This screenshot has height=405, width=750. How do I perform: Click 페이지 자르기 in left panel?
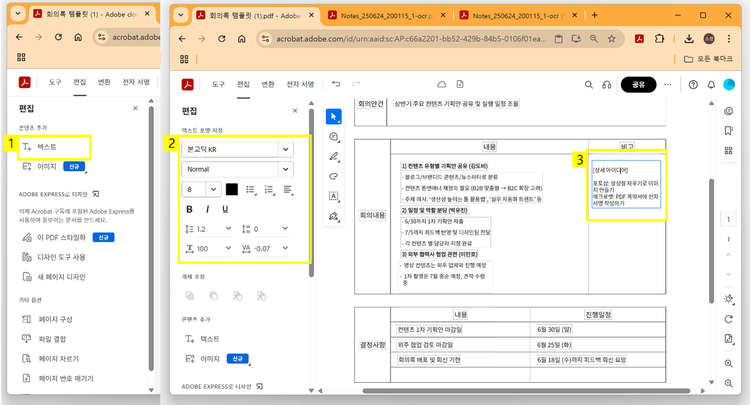(x=58, y=359)
